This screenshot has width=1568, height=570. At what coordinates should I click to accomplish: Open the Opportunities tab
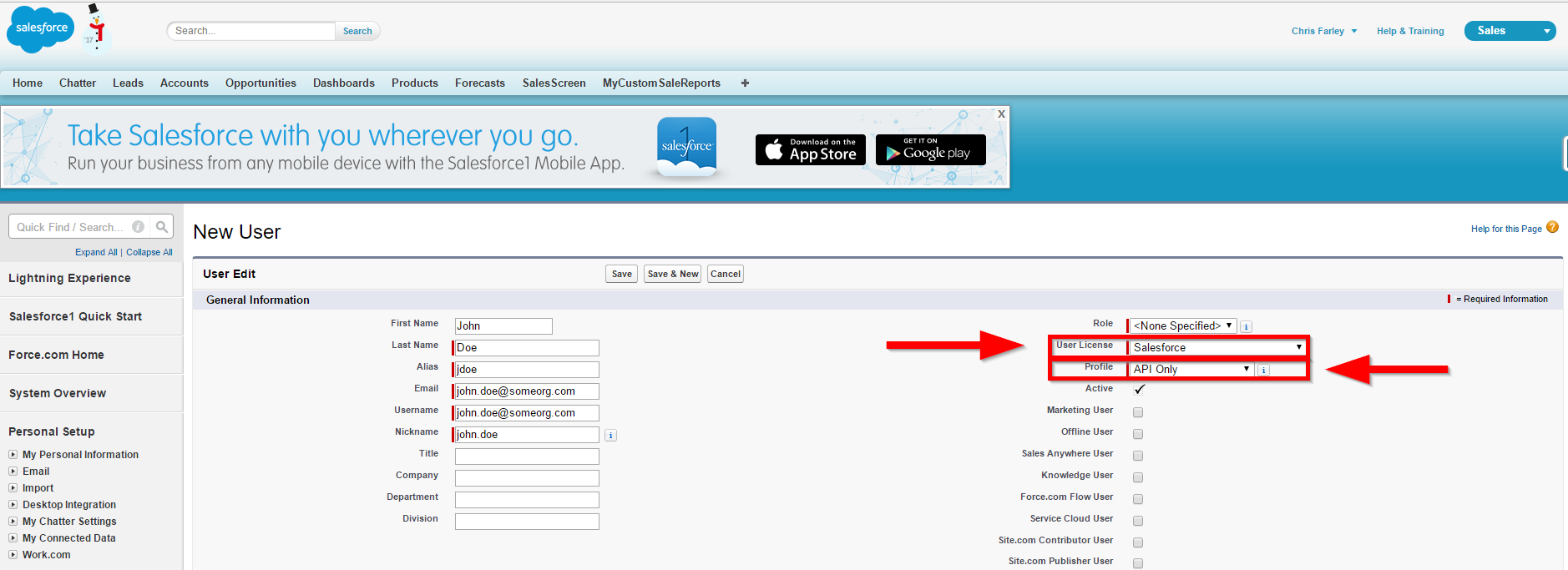(x=260, y=83)
